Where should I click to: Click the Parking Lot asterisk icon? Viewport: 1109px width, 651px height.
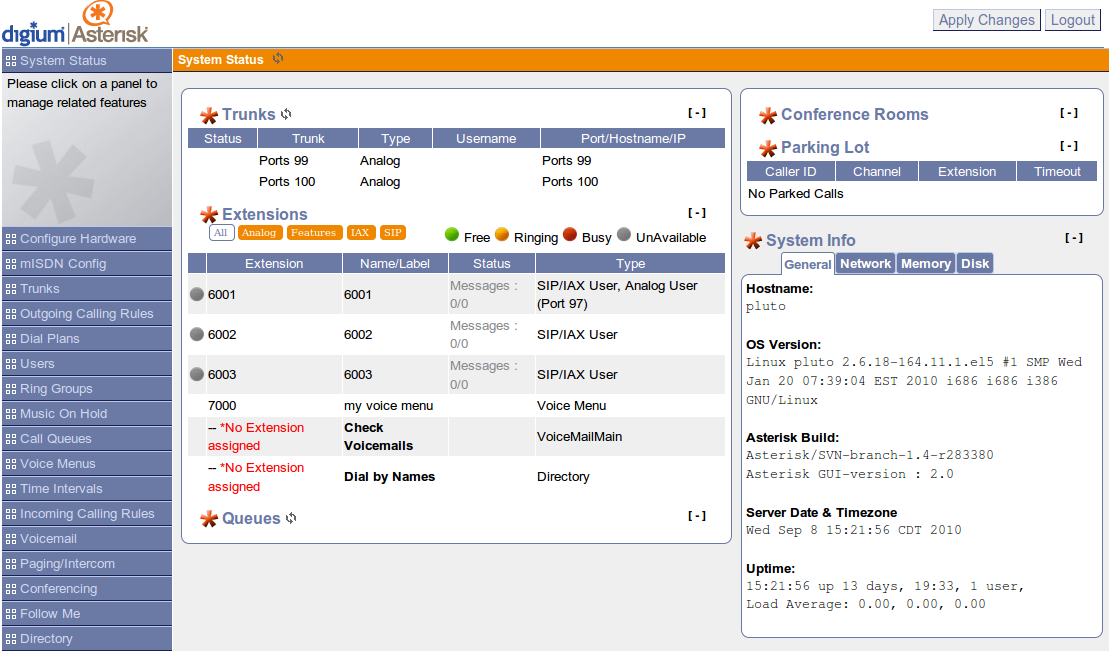[x=768, y=148]
